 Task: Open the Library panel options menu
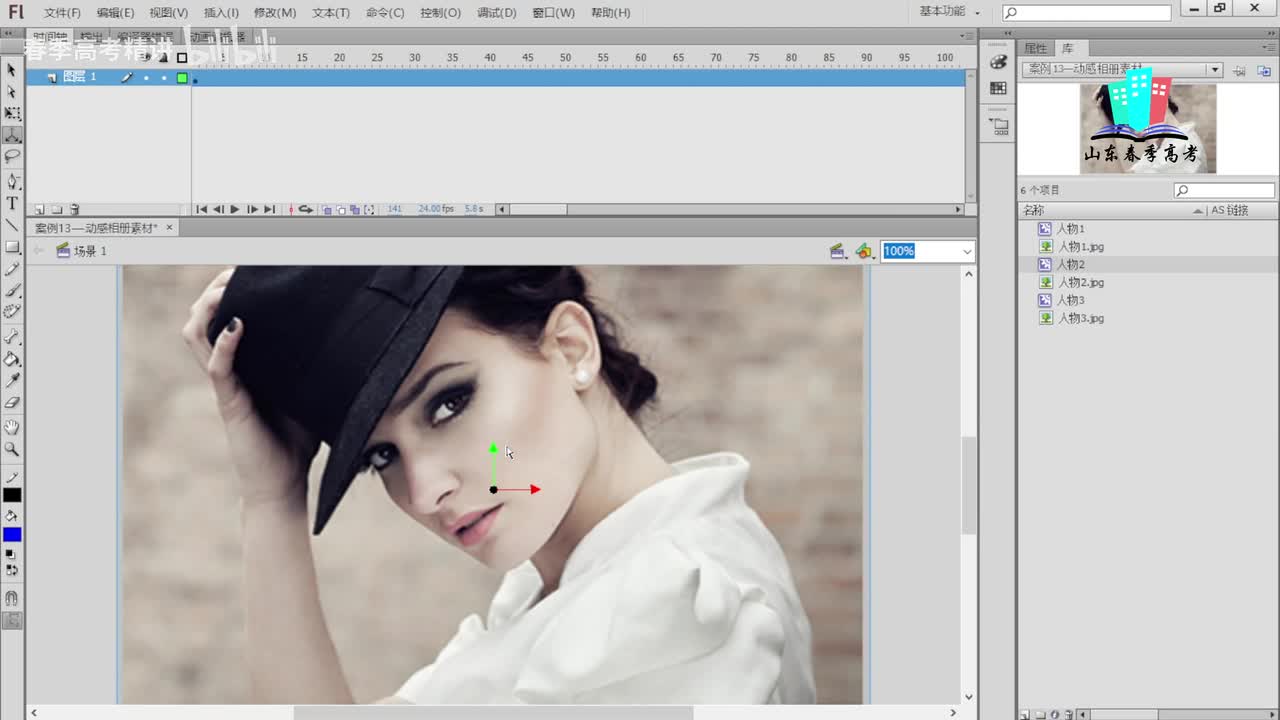[x=1268, y=48]
